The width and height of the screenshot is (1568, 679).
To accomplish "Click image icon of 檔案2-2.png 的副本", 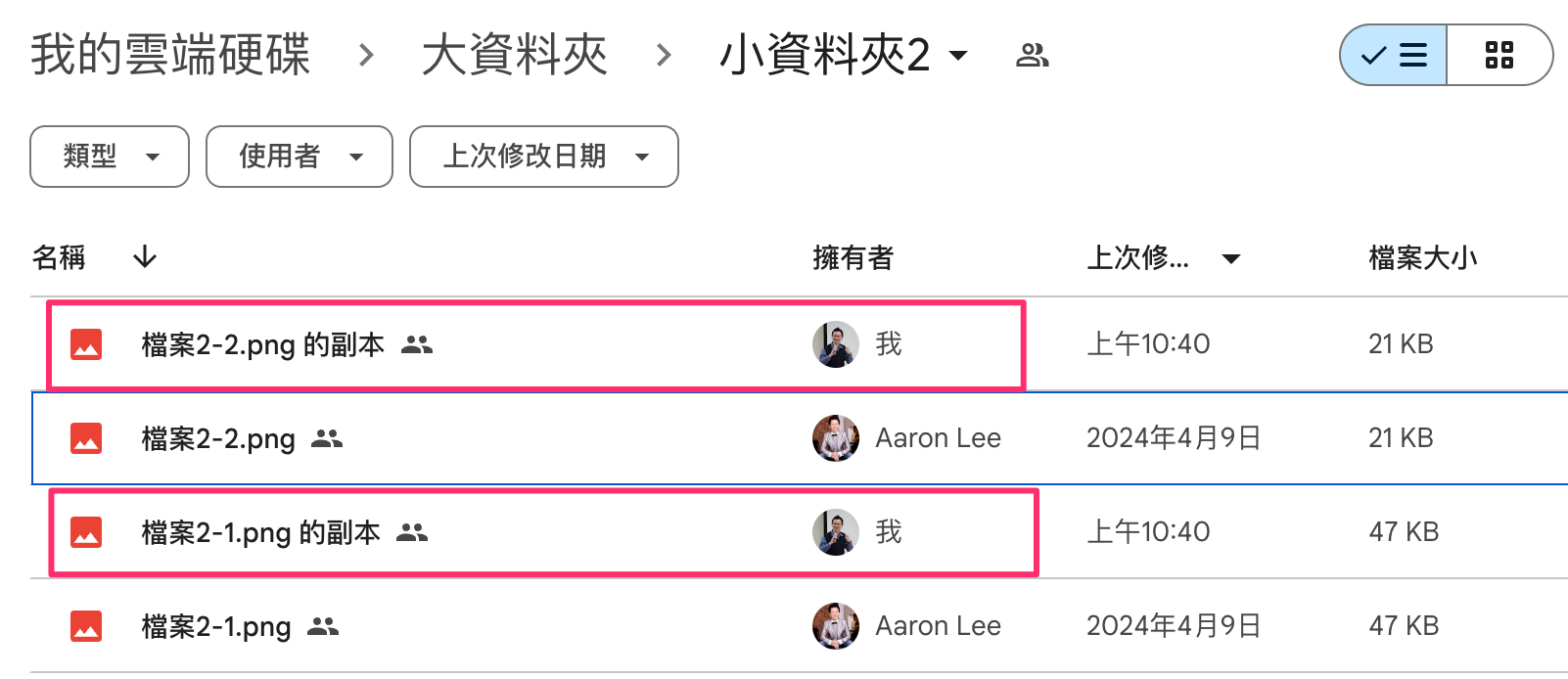I will point(86,344).
